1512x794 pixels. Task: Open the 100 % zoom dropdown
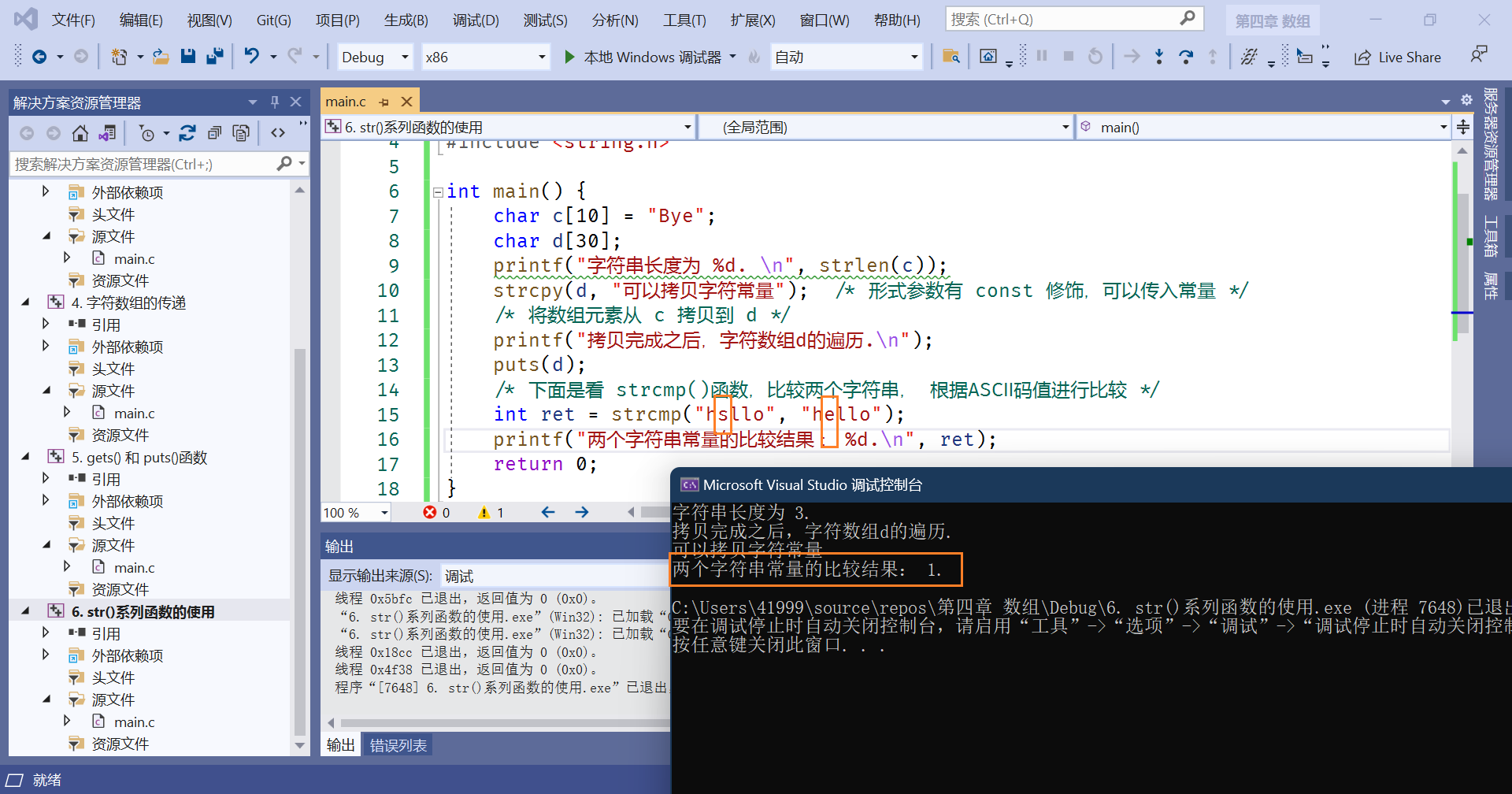pyautogui.click(x=356, y=513)
